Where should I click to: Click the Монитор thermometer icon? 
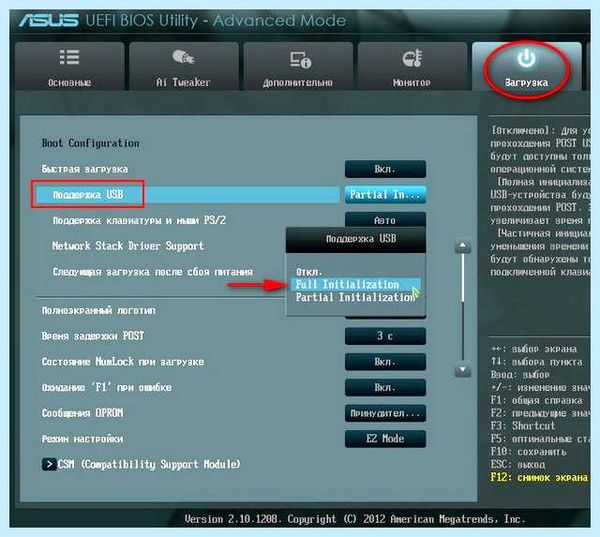pyautogui.click(x=412, y=58)
